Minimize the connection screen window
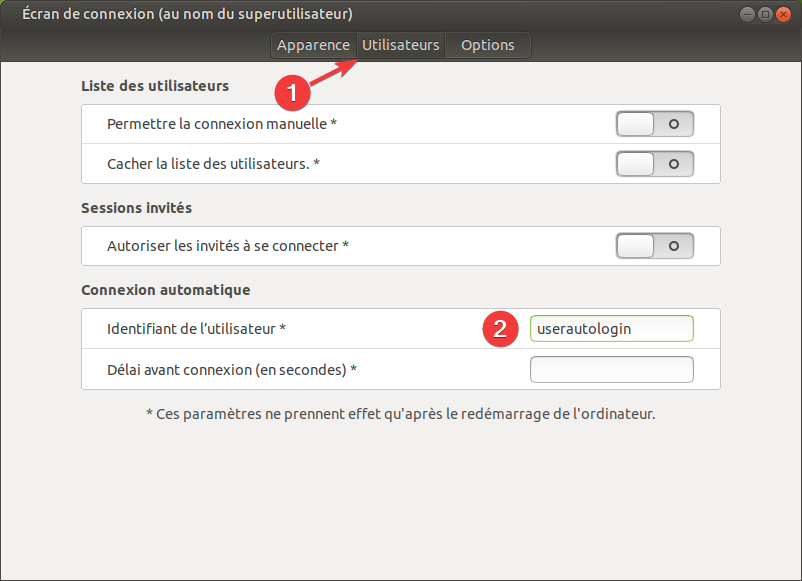Screen dimensions: 802x581 [747, 14]
